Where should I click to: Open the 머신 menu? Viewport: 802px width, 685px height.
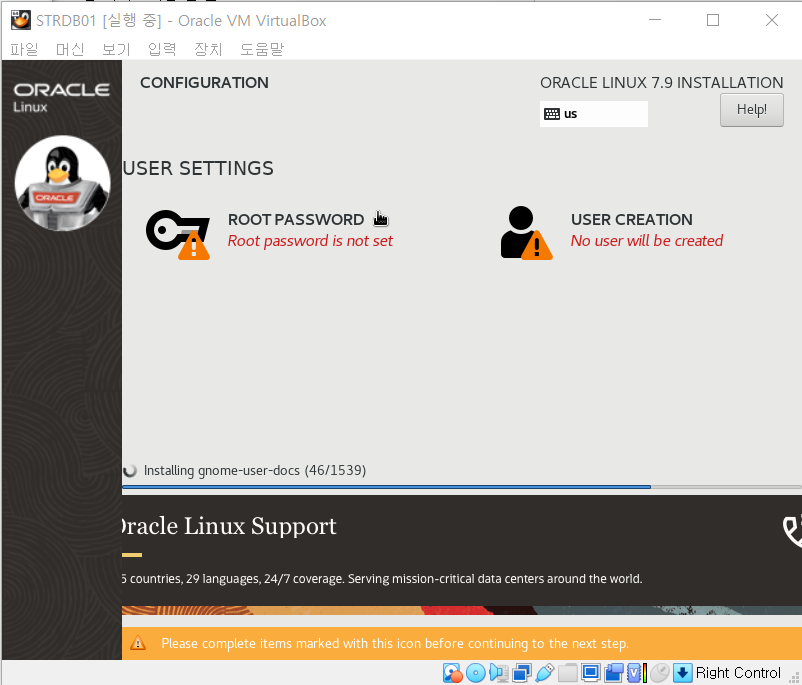70,49
